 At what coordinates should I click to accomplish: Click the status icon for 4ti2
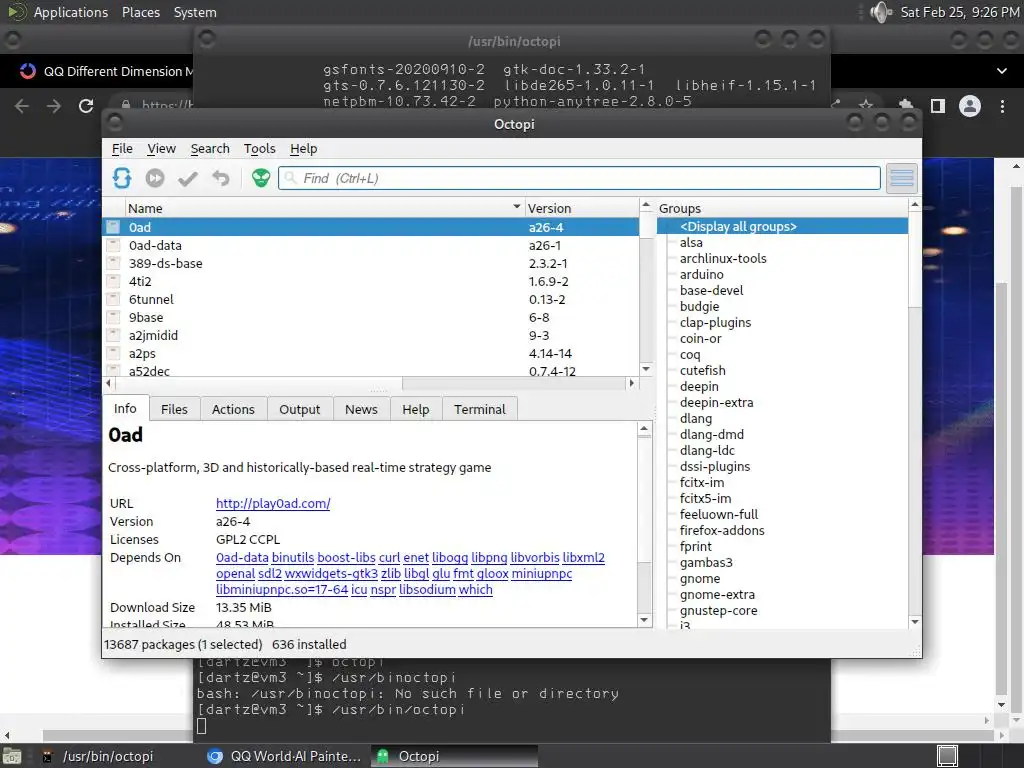(x=114, y=281)
